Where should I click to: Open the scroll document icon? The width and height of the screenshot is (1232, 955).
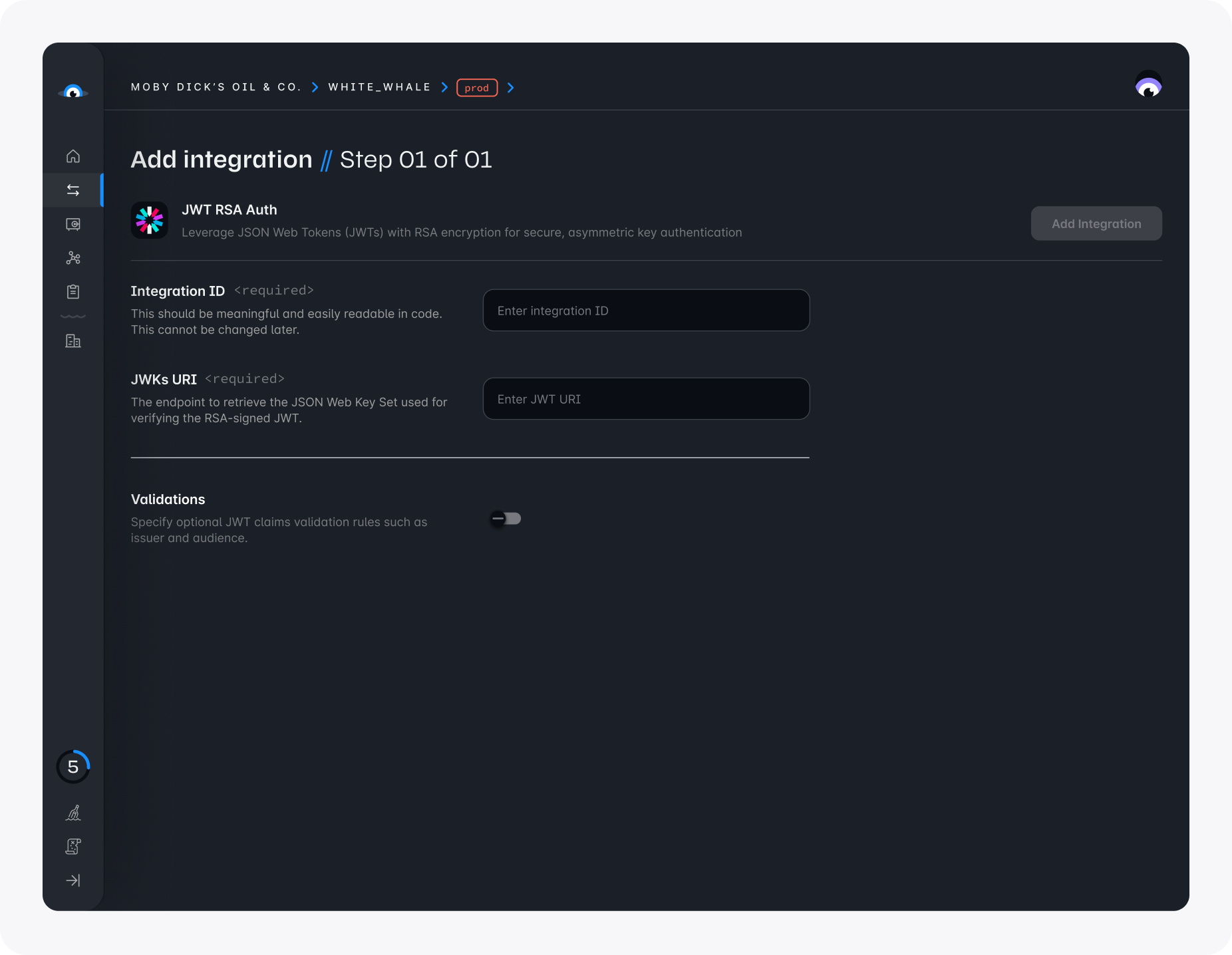point(73,847)
